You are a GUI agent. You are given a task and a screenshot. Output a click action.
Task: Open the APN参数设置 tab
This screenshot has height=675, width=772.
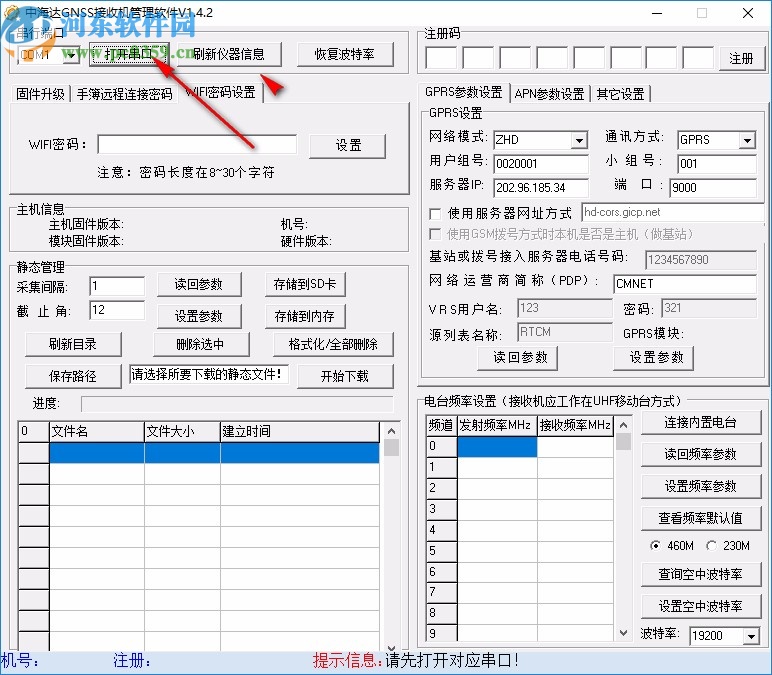pyautogui.click(x=549, y=94)
